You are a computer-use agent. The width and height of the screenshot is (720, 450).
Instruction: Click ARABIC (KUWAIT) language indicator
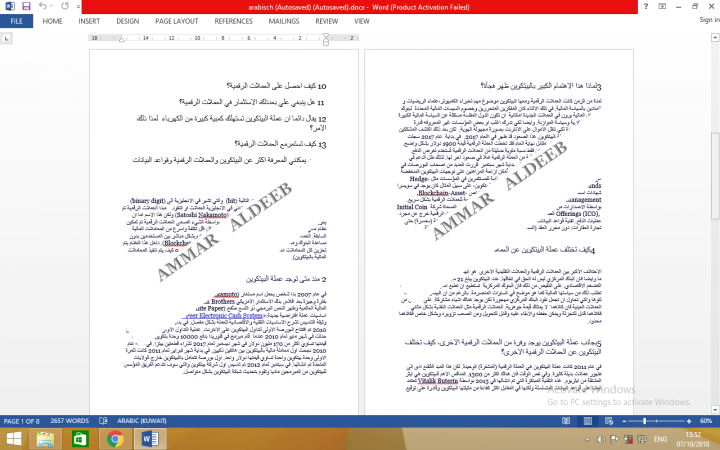tap(142, 421)
